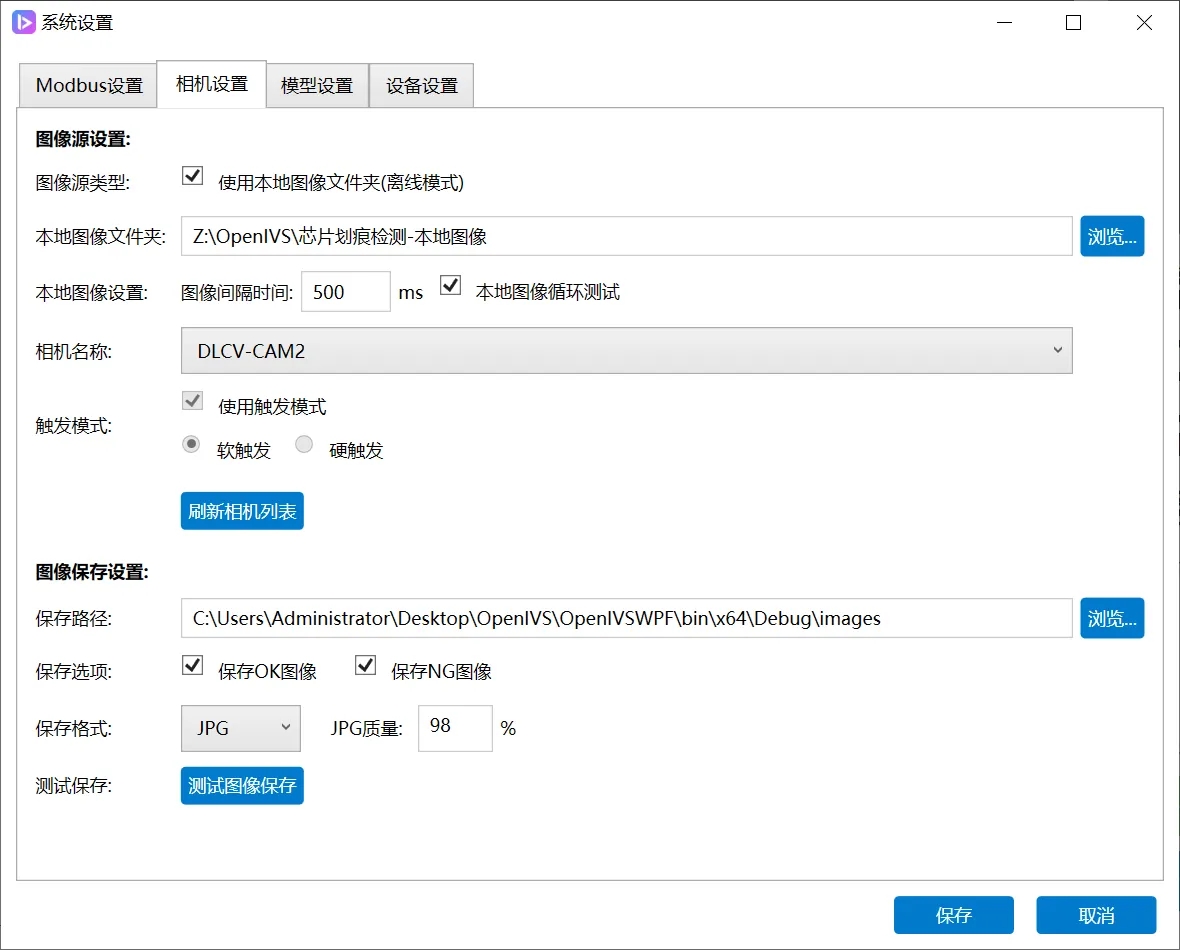1180x950 pixels.
Task: Expand the 相机名称 dropdown DLCV-CAM2
Action: (626, 350)
